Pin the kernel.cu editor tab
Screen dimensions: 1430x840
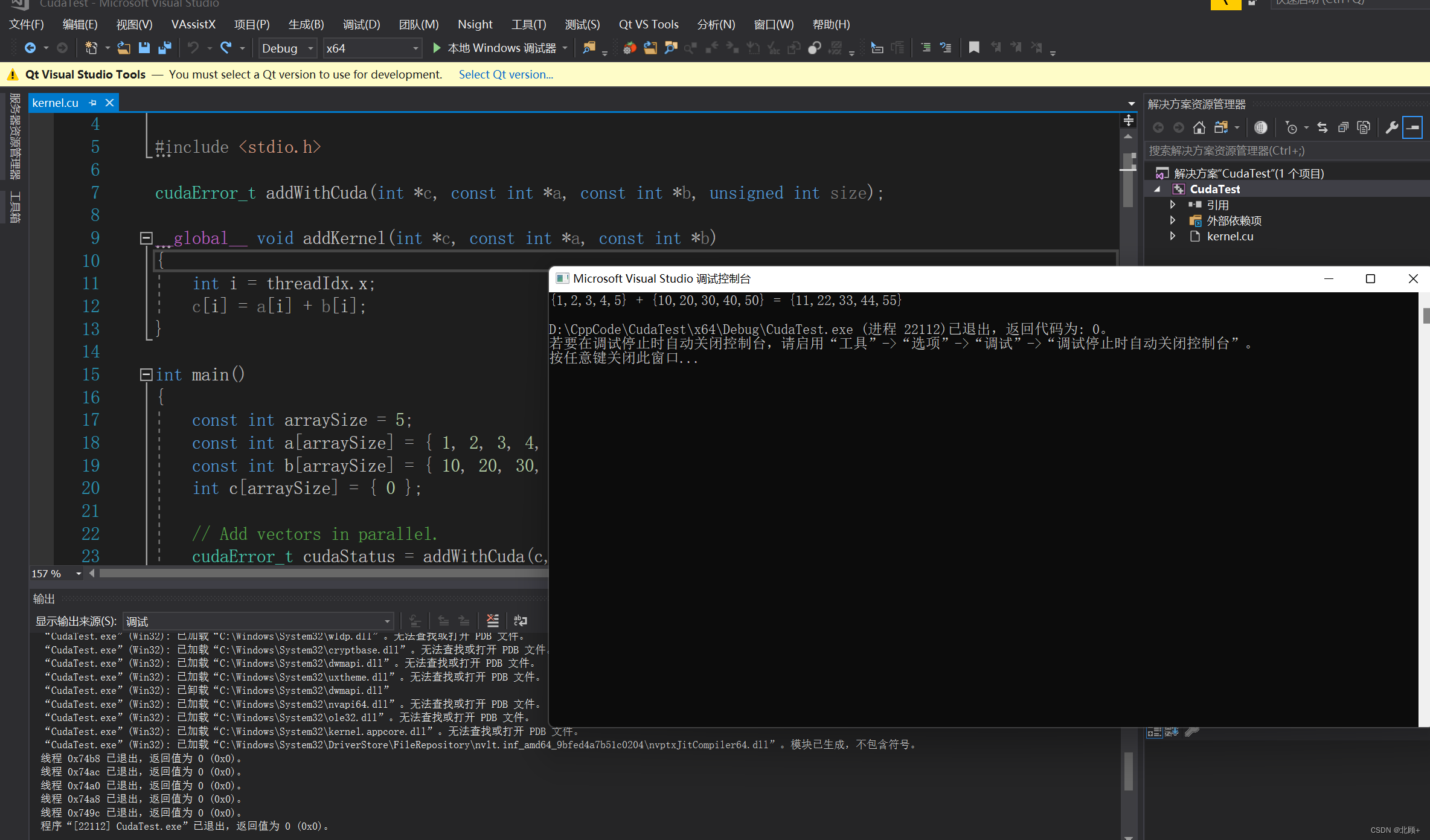92,103
